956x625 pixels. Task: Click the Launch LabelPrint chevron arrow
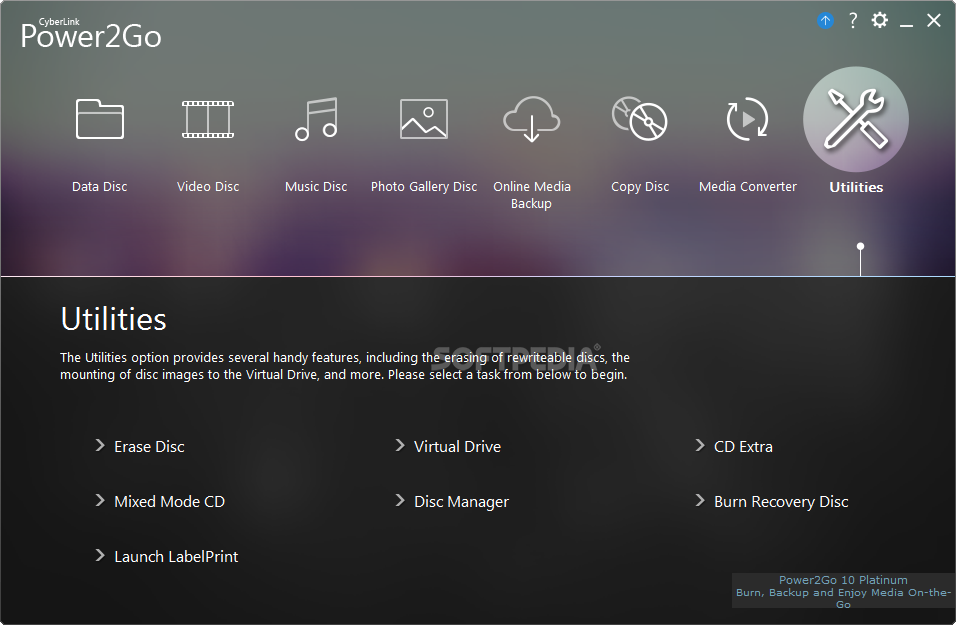tap(100, 555)
